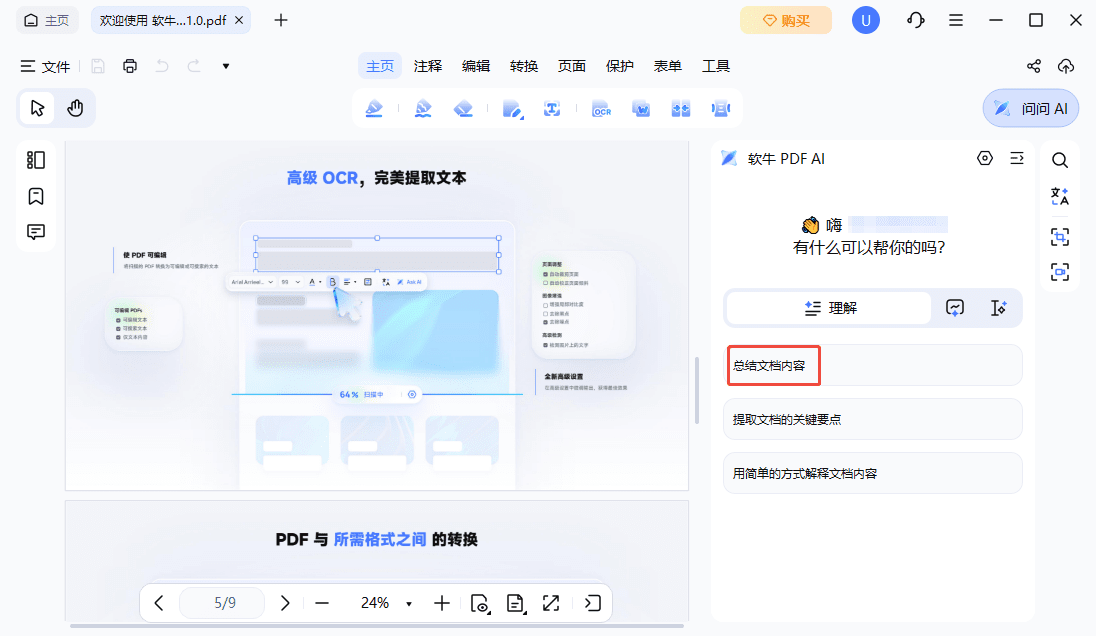Click the user avatar U
The width and height of the screenshot is (1096, 636).
coord(865,20)
